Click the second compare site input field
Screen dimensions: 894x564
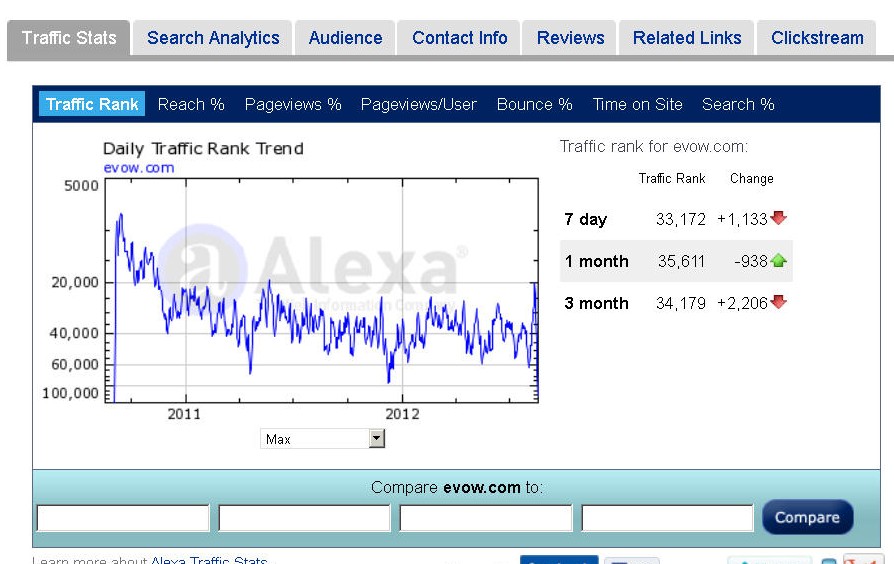pos(304,518)
